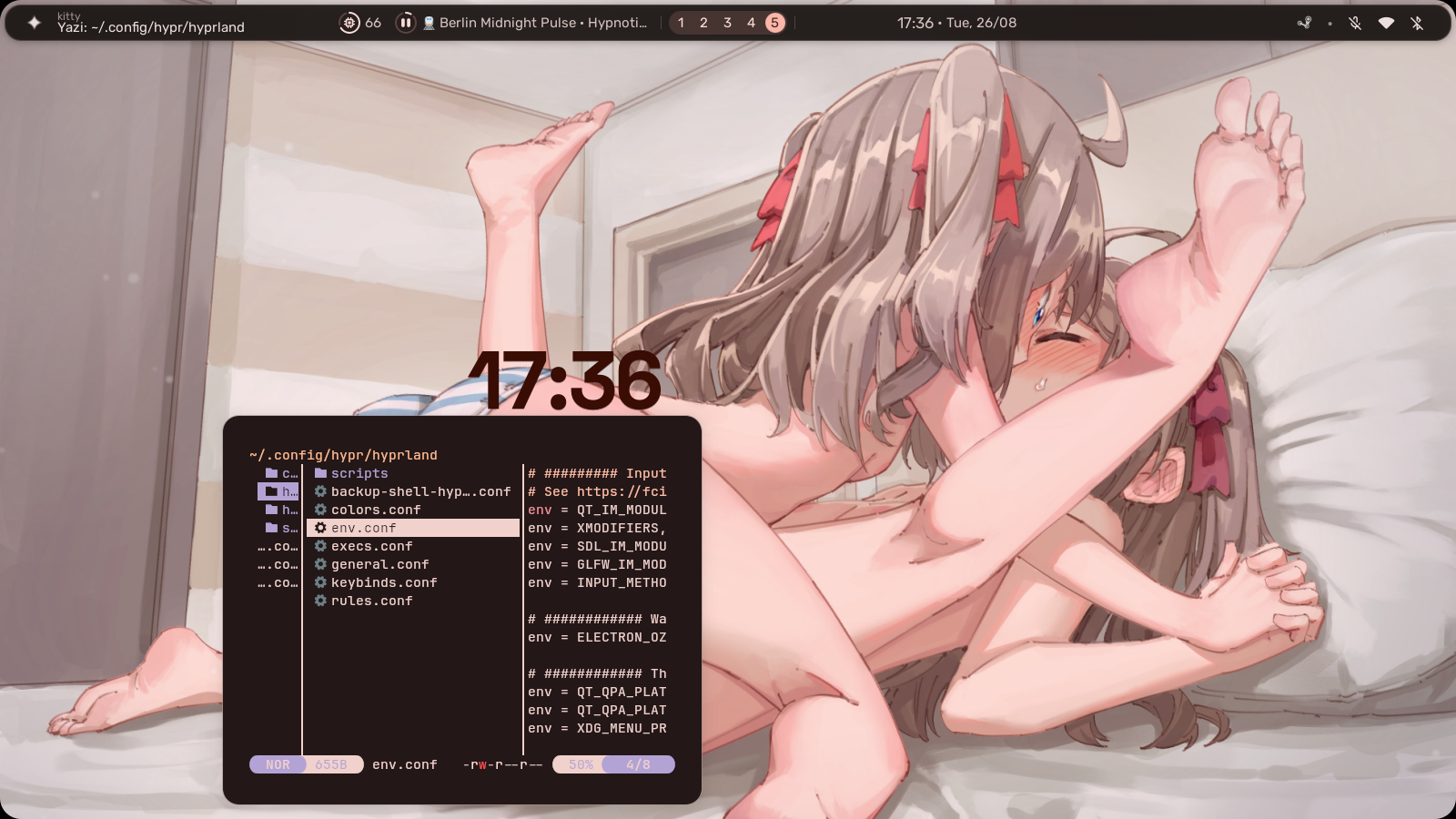The height and width of the screenshot is (819, 1456).
Task: Click the ~/.config/hypr/hyprland path header
Action: [343, 455]
